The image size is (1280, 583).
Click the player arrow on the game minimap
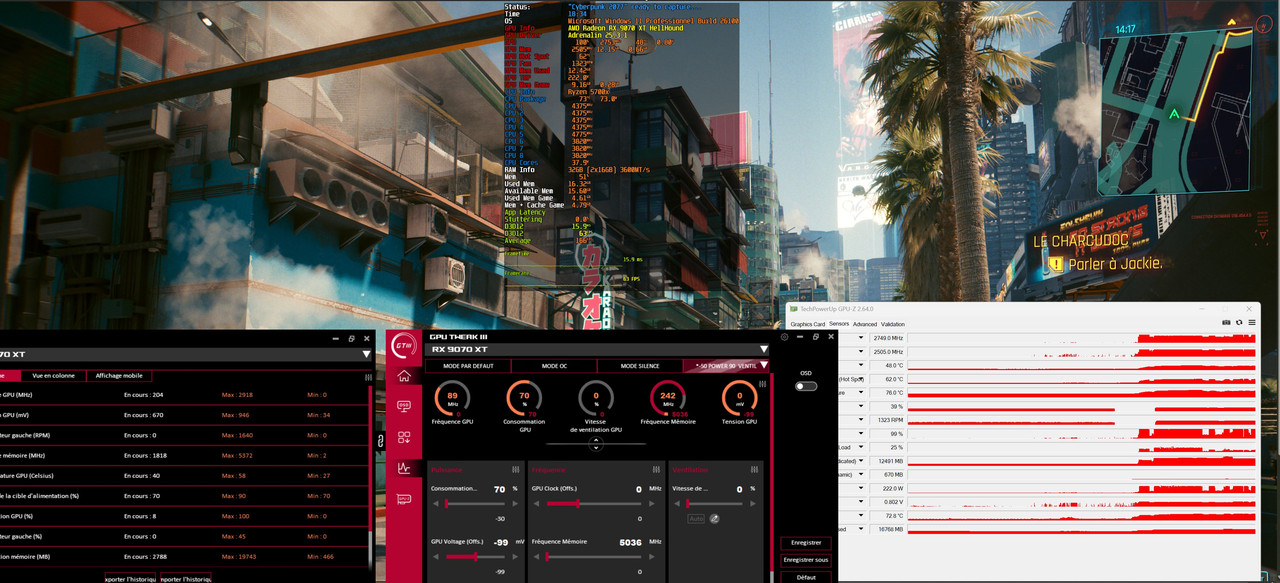pyautogui.click(x=1174, y=114)
